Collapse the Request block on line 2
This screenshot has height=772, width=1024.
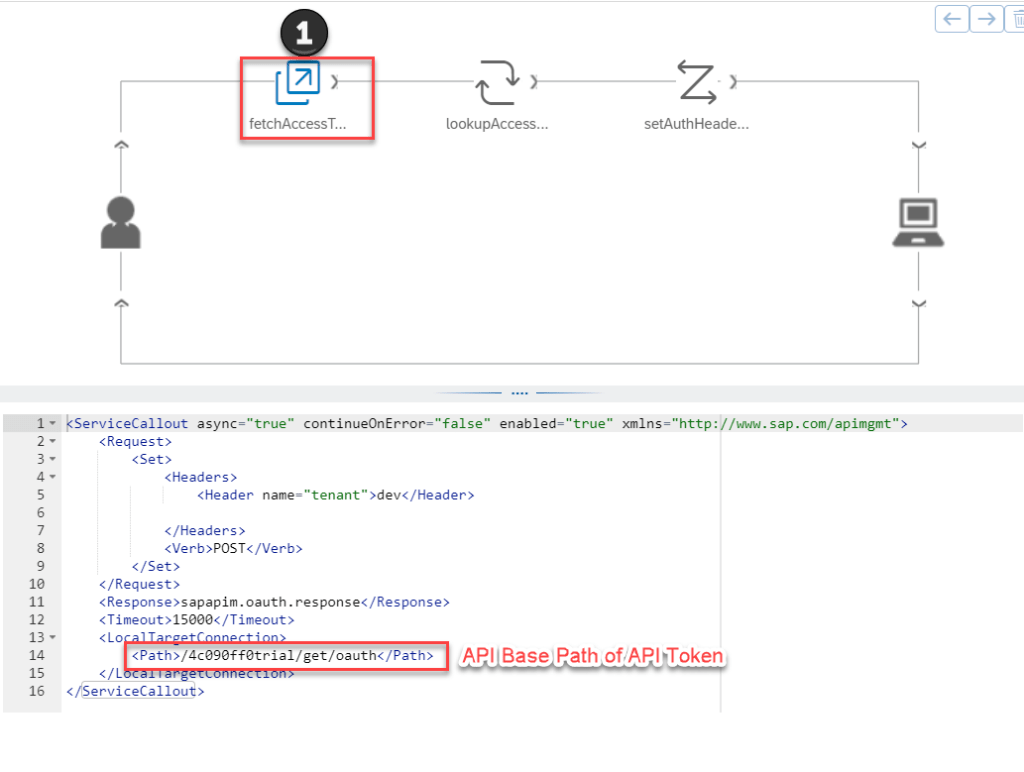click(52, 441)
